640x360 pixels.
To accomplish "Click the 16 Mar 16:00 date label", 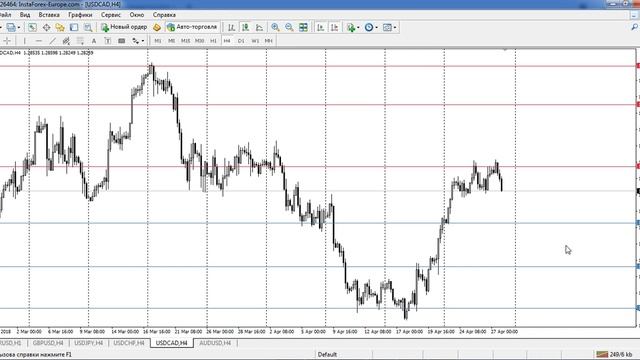I will coord(156,331).
